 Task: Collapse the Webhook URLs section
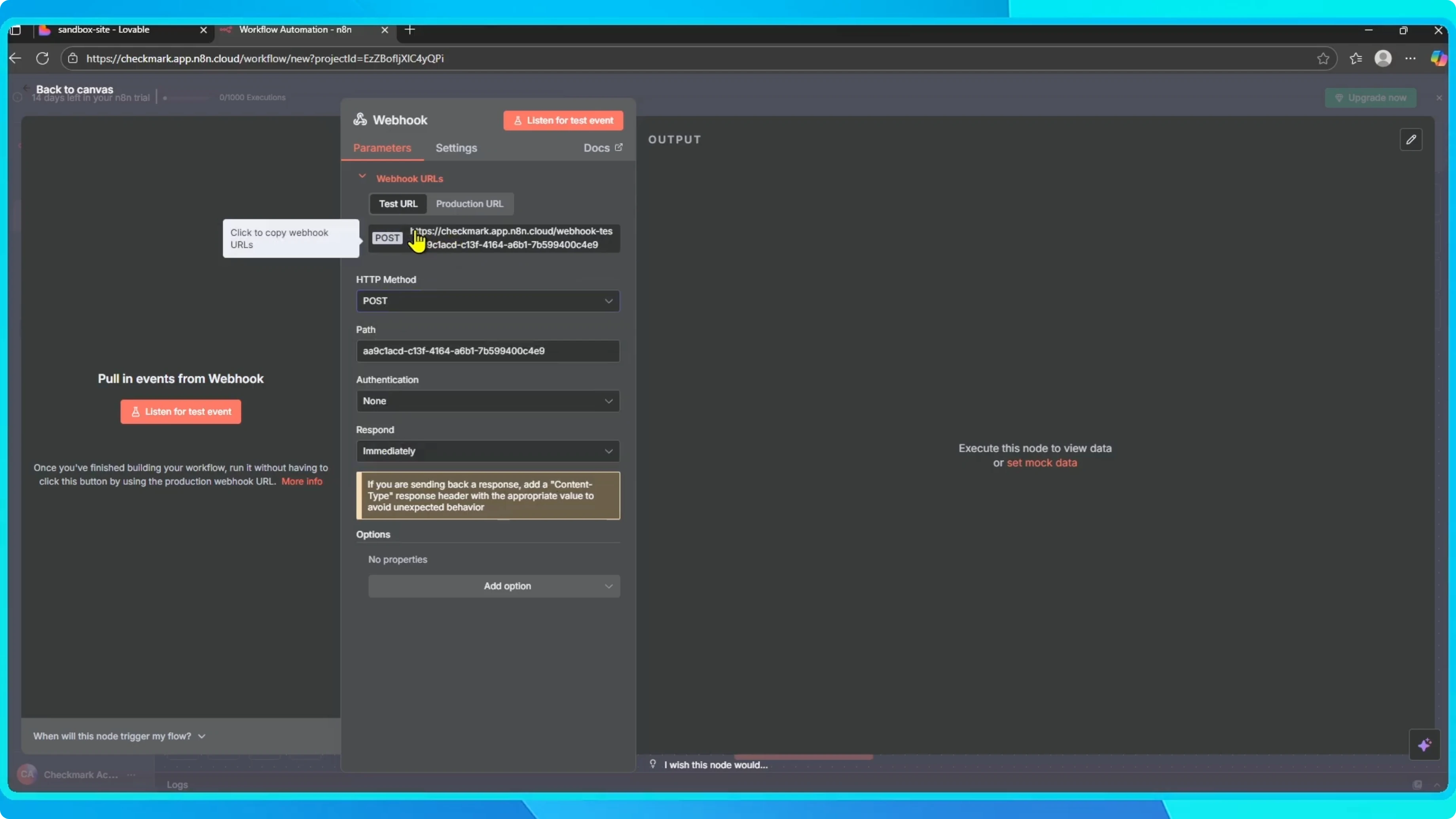pos(362,176)
